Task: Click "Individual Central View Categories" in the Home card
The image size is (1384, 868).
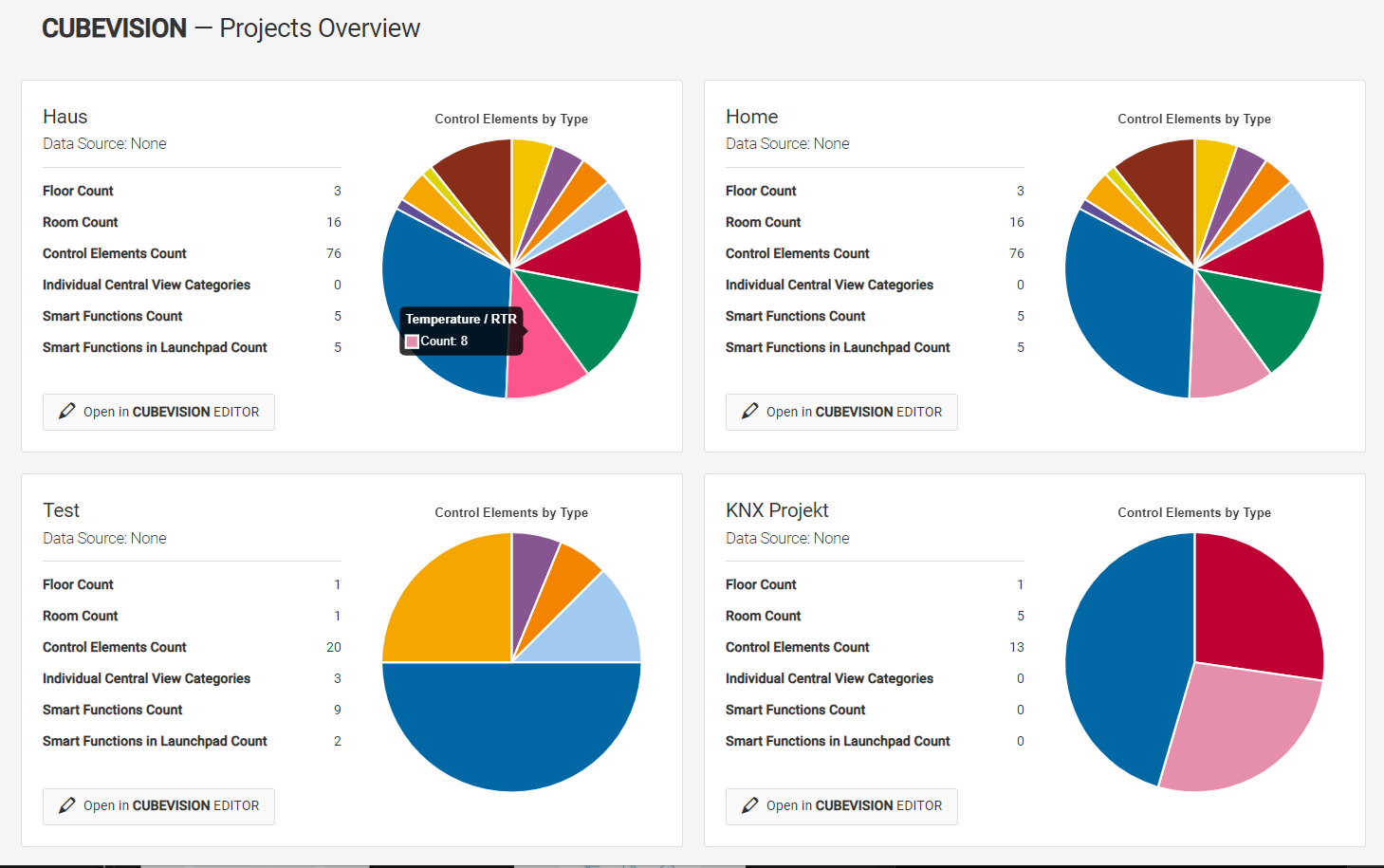Action: tap(830, 285)
